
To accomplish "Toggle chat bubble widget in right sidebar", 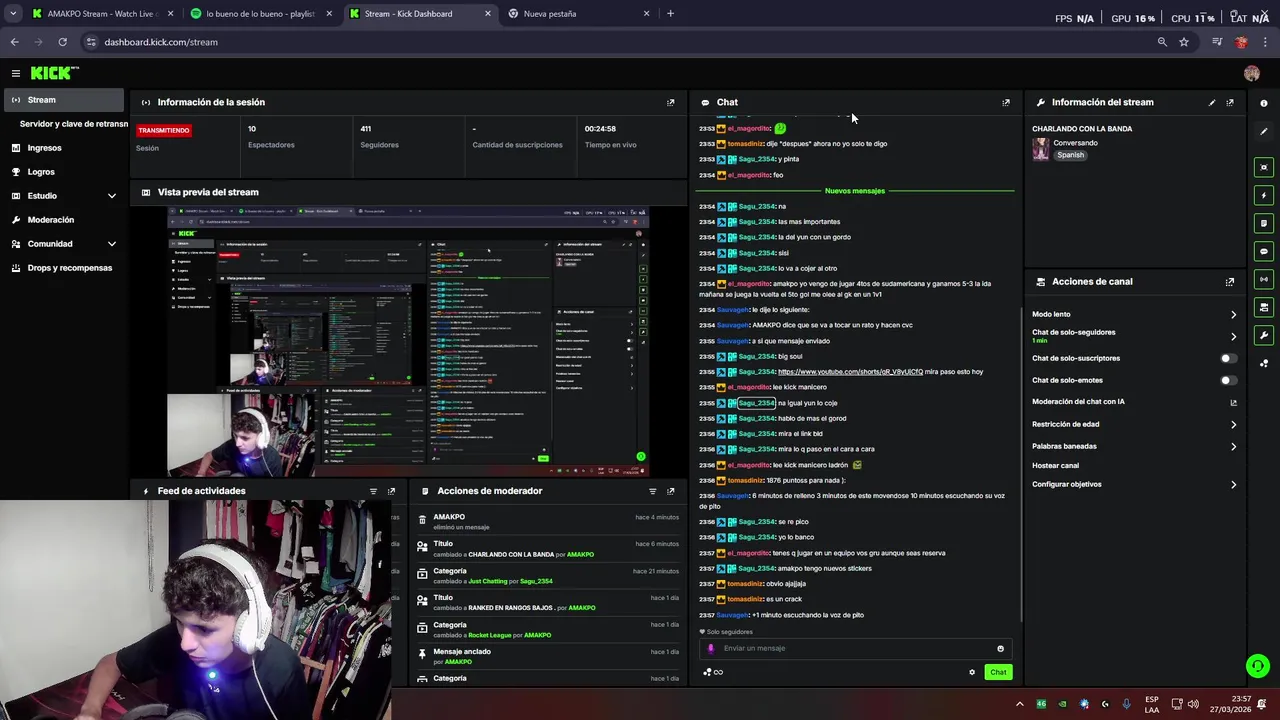I will [1264, 251].
